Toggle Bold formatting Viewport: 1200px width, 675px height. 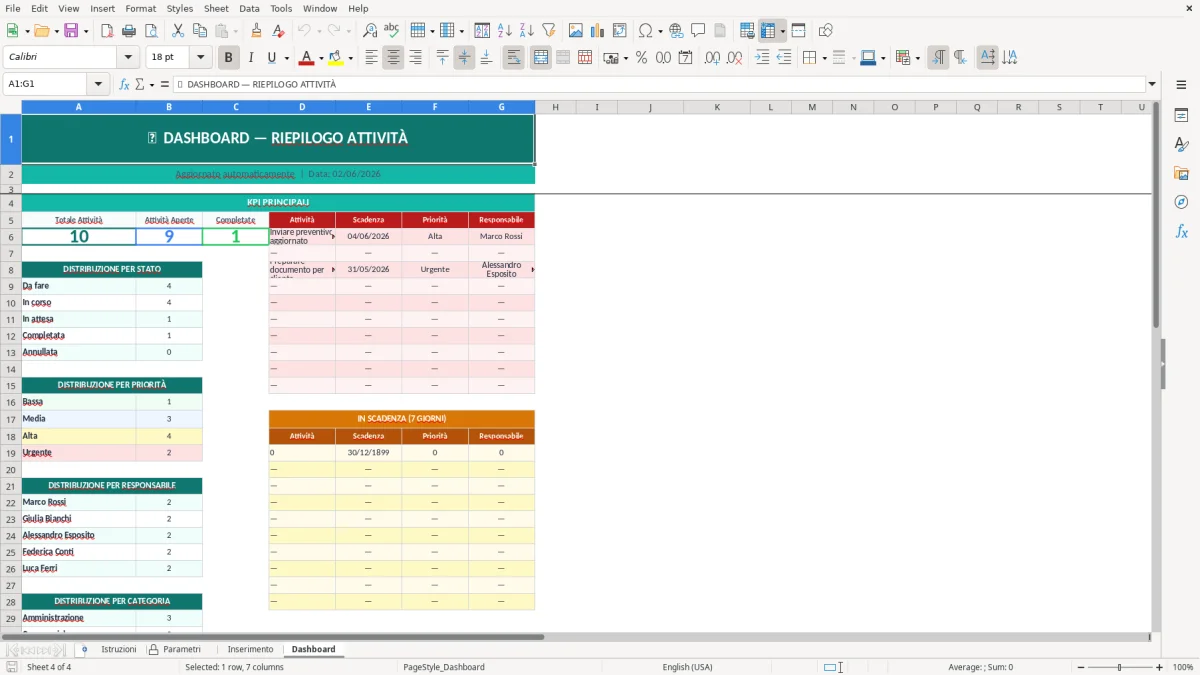(x=229, y=58)
